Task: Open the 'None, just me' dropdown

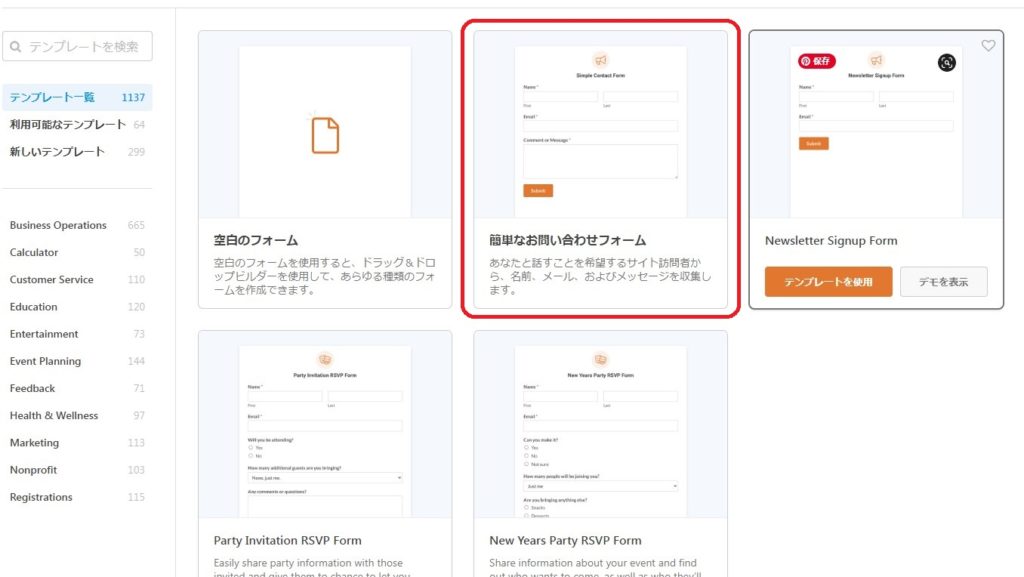Action: point(325,478)
